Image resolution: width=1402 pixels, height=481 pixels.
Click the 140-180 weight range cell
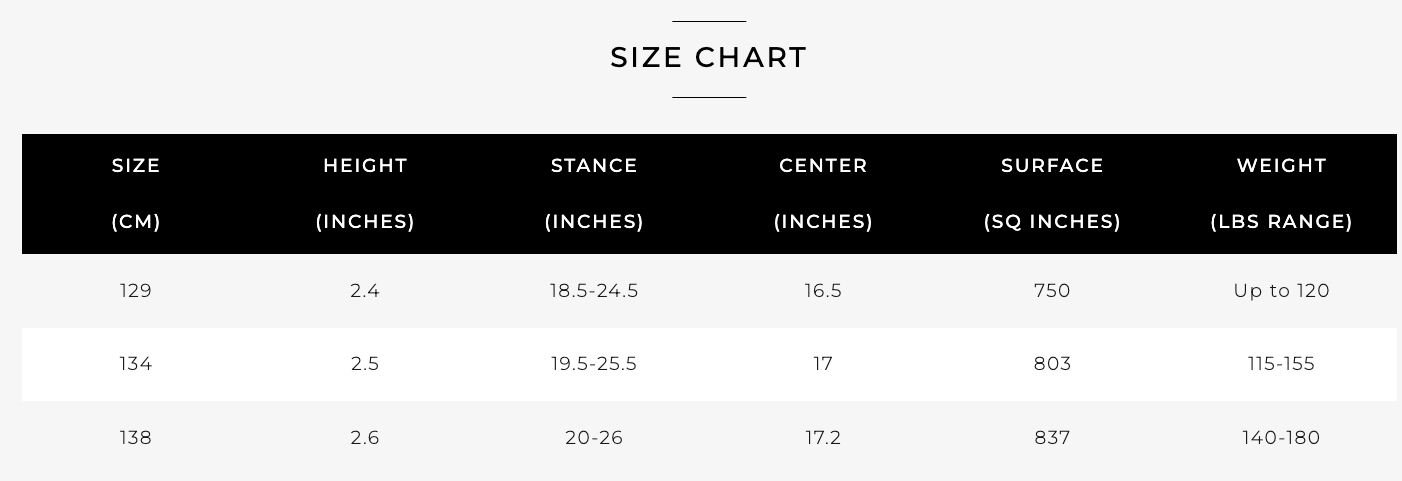(1281, 438)
